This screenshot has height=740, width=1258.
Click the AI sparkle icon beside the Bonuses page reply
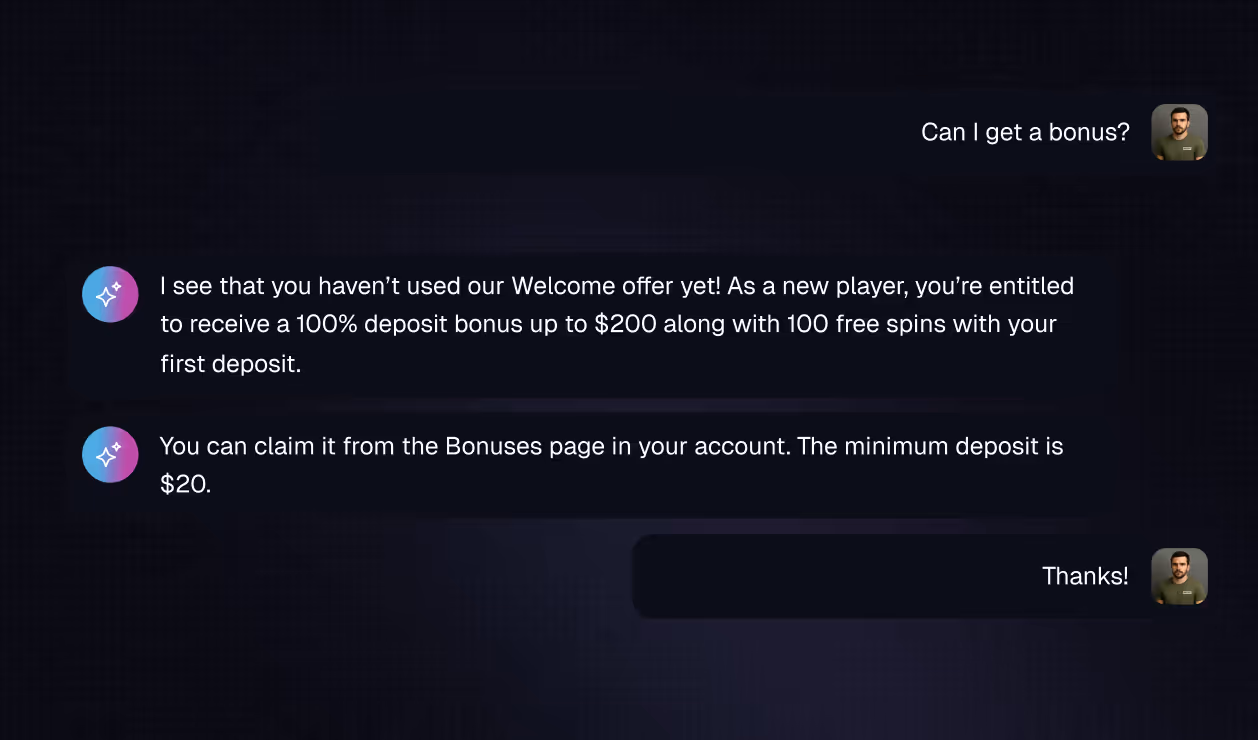pyautogui.click(x=110, y=454)
